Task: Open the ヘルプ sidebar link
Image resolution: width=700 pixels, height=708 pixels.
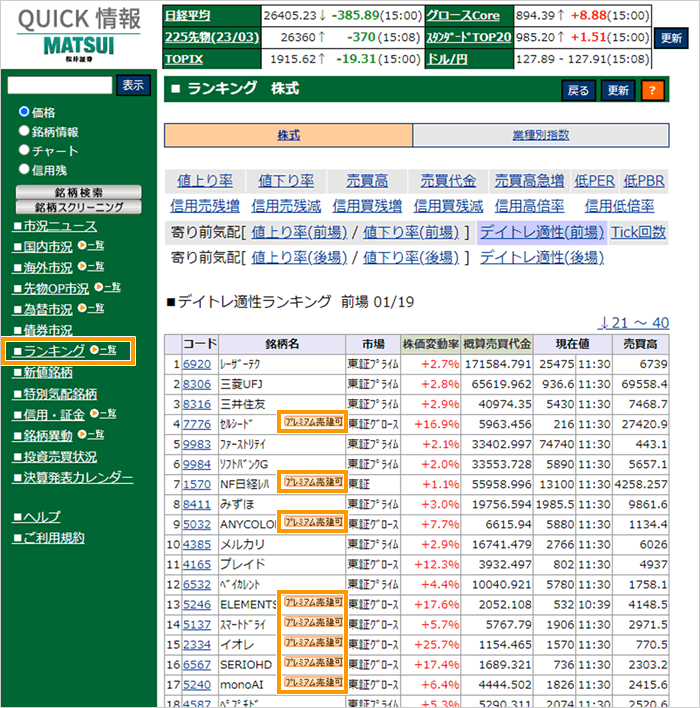Action: 37,517
